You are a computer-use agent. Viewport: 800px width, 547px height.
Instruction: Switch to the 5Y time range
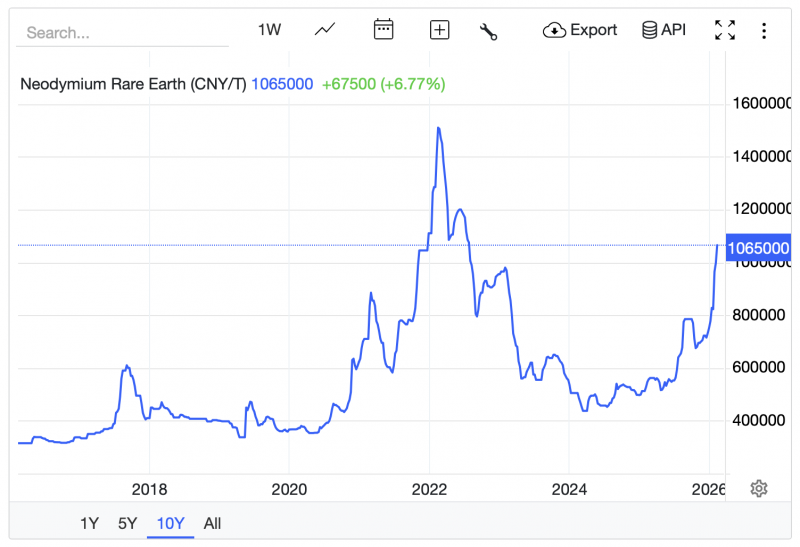[x=127, y=523]
